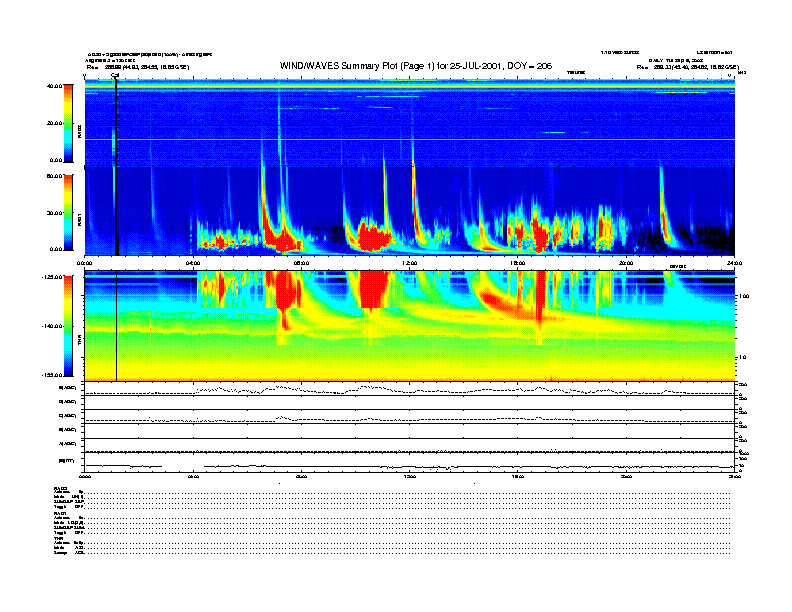This screenshot has height=612, width=792.
Task: Click the red burst near 10:30 in RAD1
Action: (374, 236)
